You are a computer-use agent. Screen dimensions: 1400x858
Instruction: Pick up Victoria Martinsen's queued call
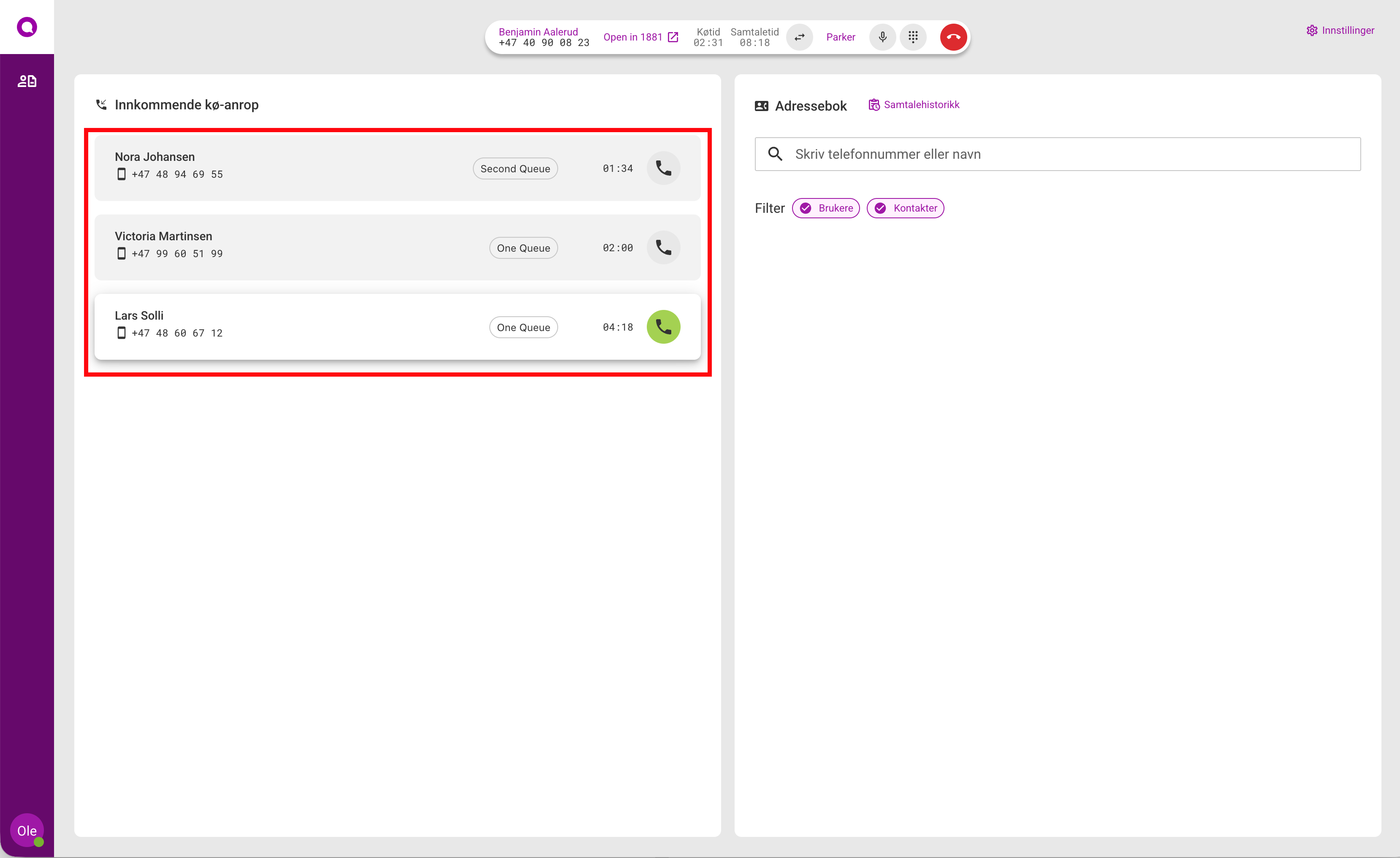click(663, 248)
